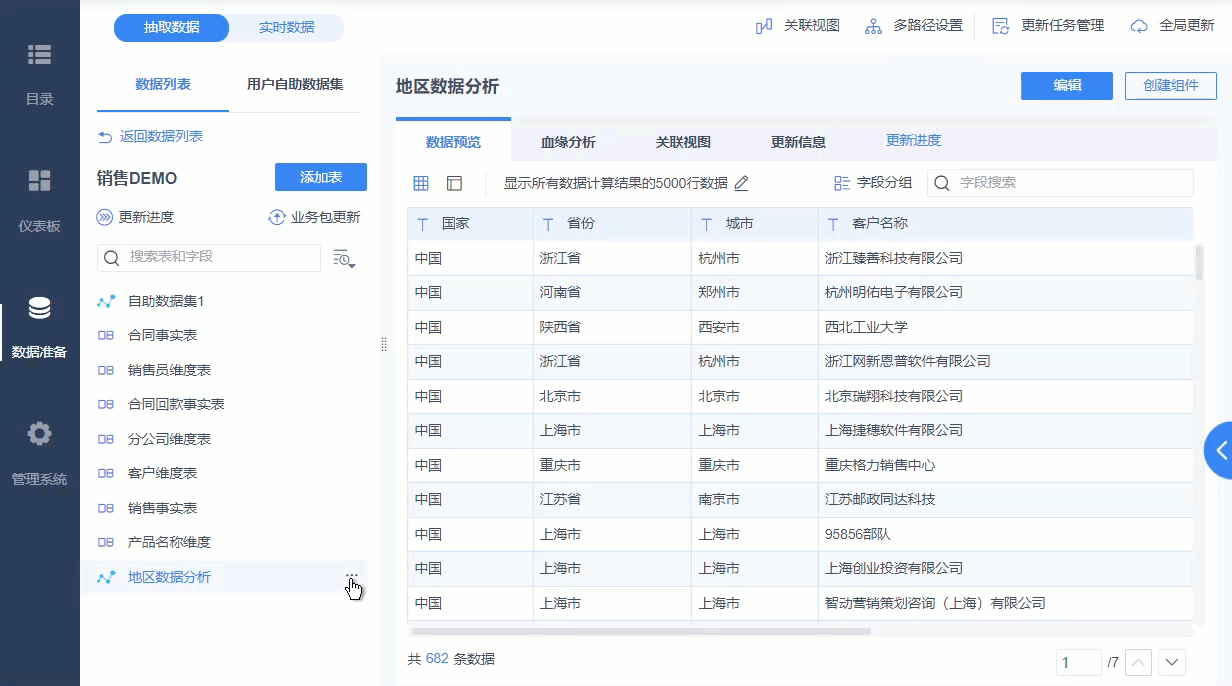1232x686 pixels.
Task: Open 管理系统 gear icon in sidebar
Action: coord(39,434)
